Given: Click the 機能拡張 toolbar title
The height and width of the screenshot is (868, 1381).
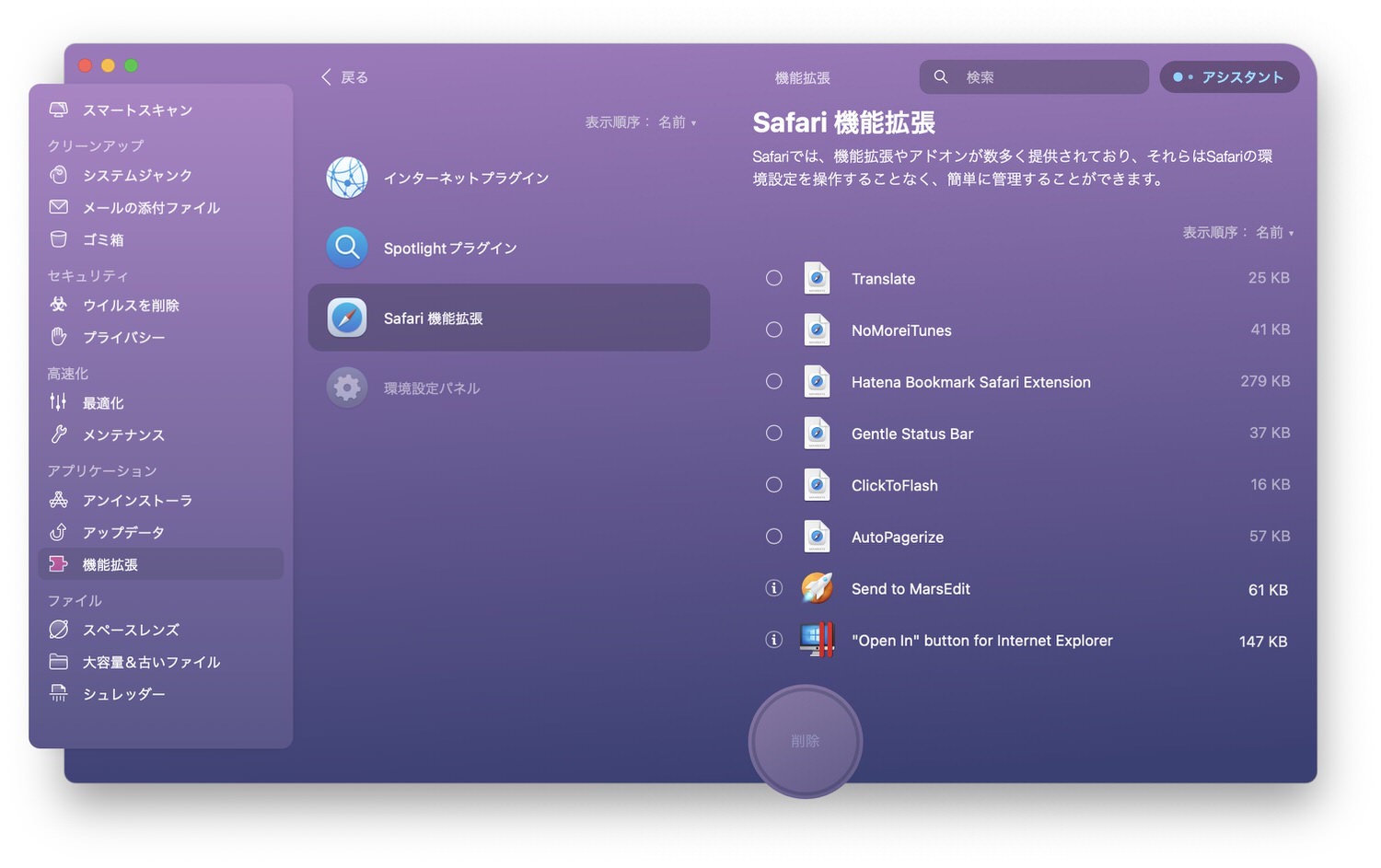Looking at the screenshot, I should click(x=803, y=78).
